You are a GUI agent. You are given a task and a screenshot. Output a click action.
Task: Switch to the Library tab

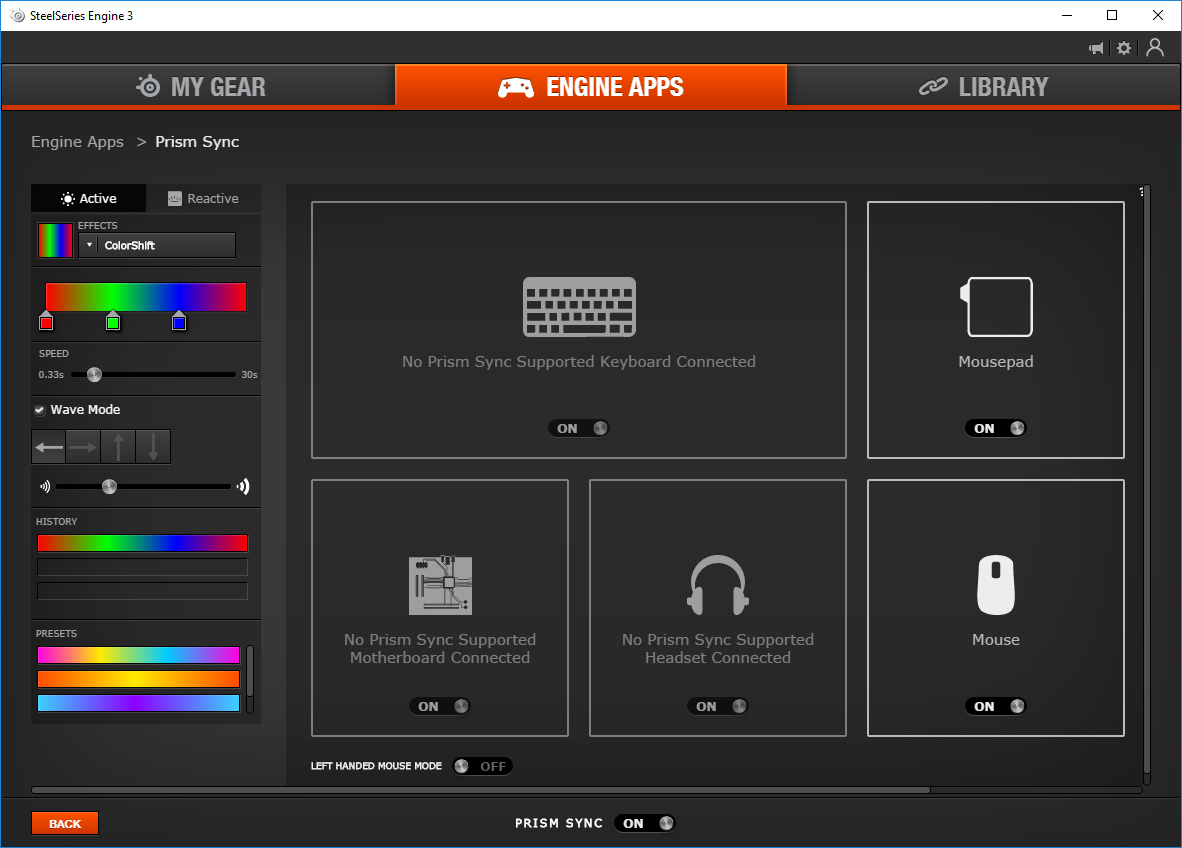pos(983,87)
